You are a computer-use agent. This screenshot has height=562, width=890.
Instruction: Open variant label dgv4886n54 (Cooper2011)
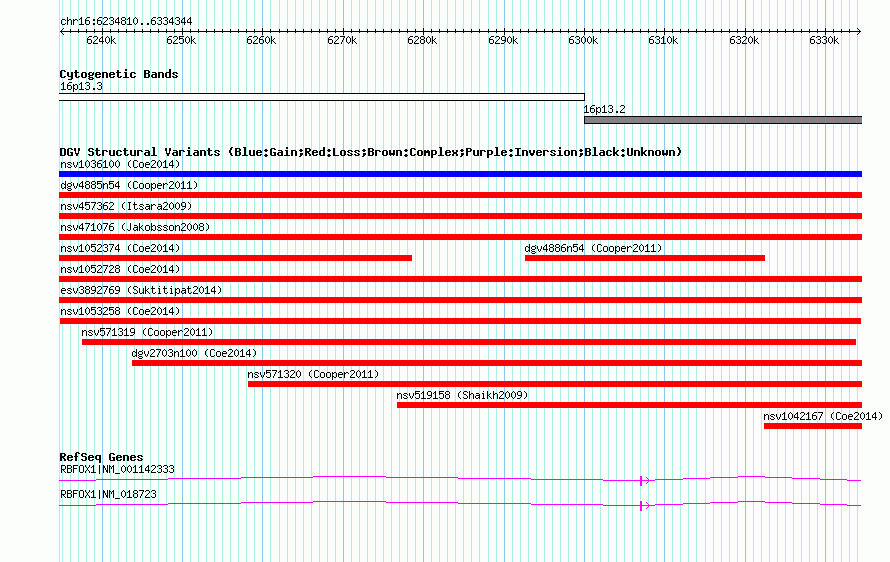(x=593, y=248)
